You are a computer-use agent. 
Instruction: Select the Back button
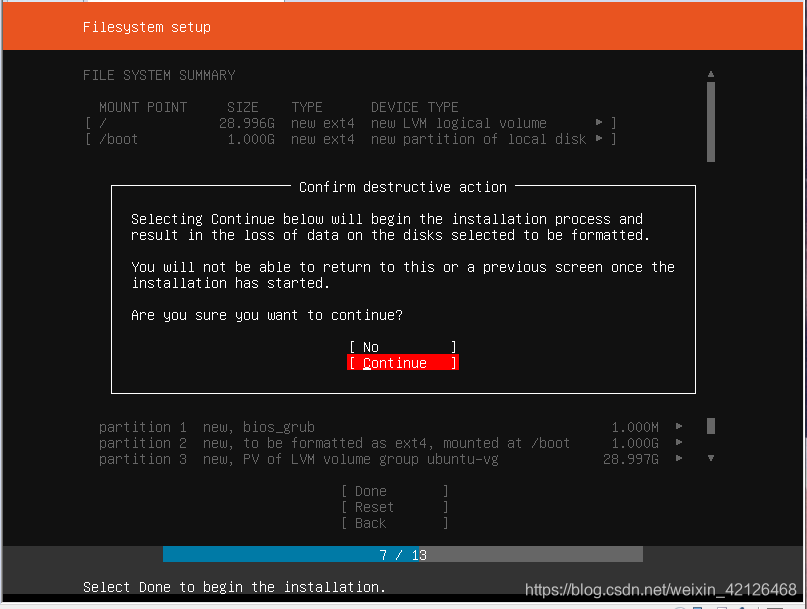point(394,523)
